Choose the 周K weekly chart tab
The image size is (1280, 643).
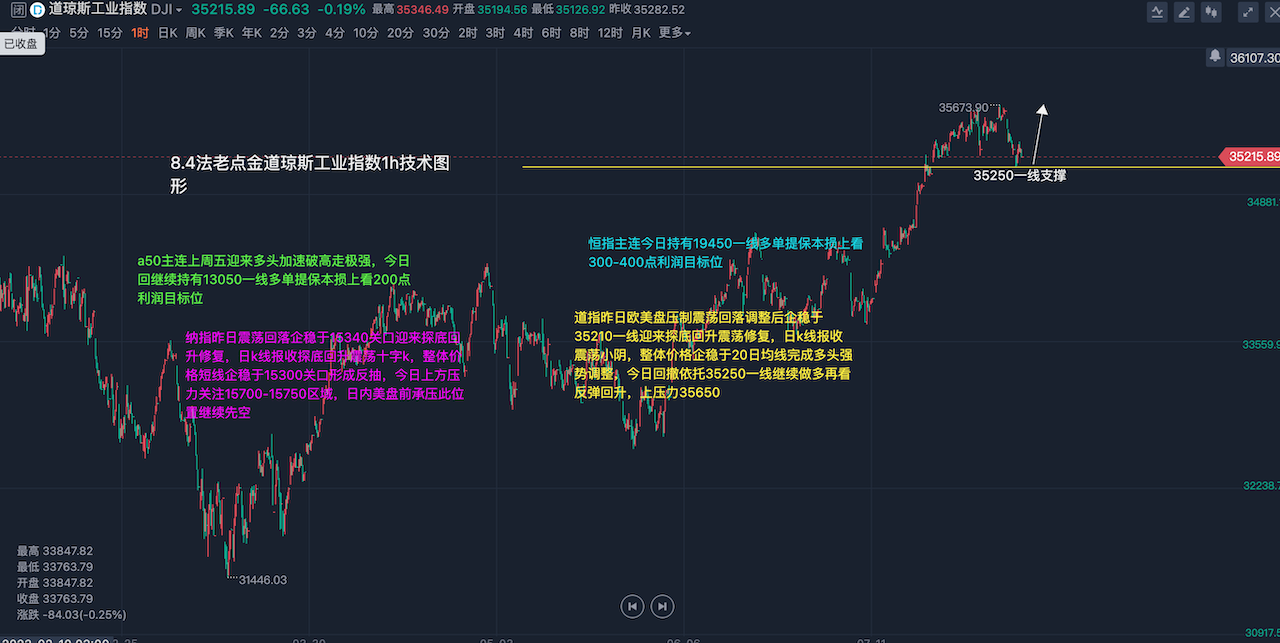click(195, 32)
